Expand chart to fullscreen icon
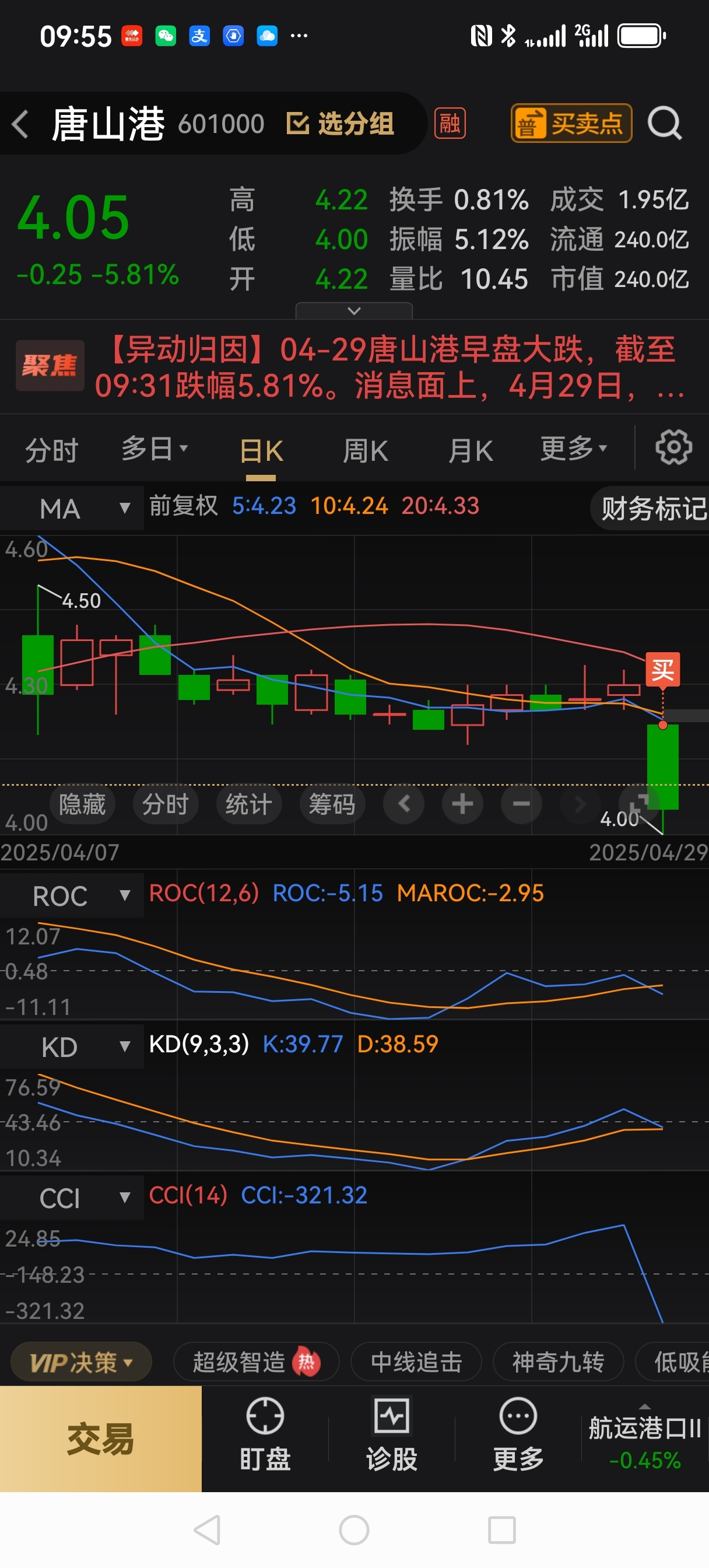 (639, 804)
